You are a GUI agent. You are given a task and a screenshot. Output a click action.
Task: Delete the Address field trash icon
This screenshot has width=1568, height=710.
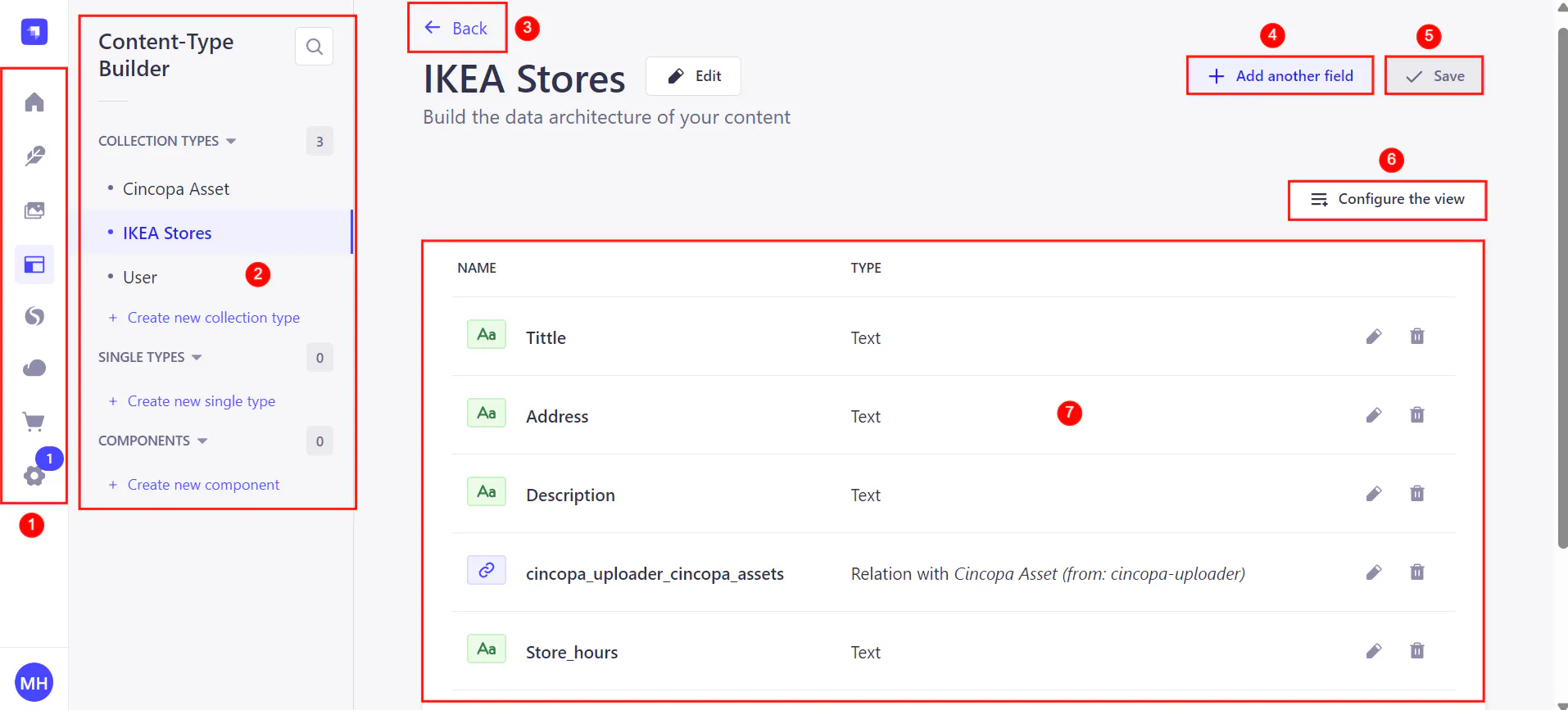click(1417, 415)
